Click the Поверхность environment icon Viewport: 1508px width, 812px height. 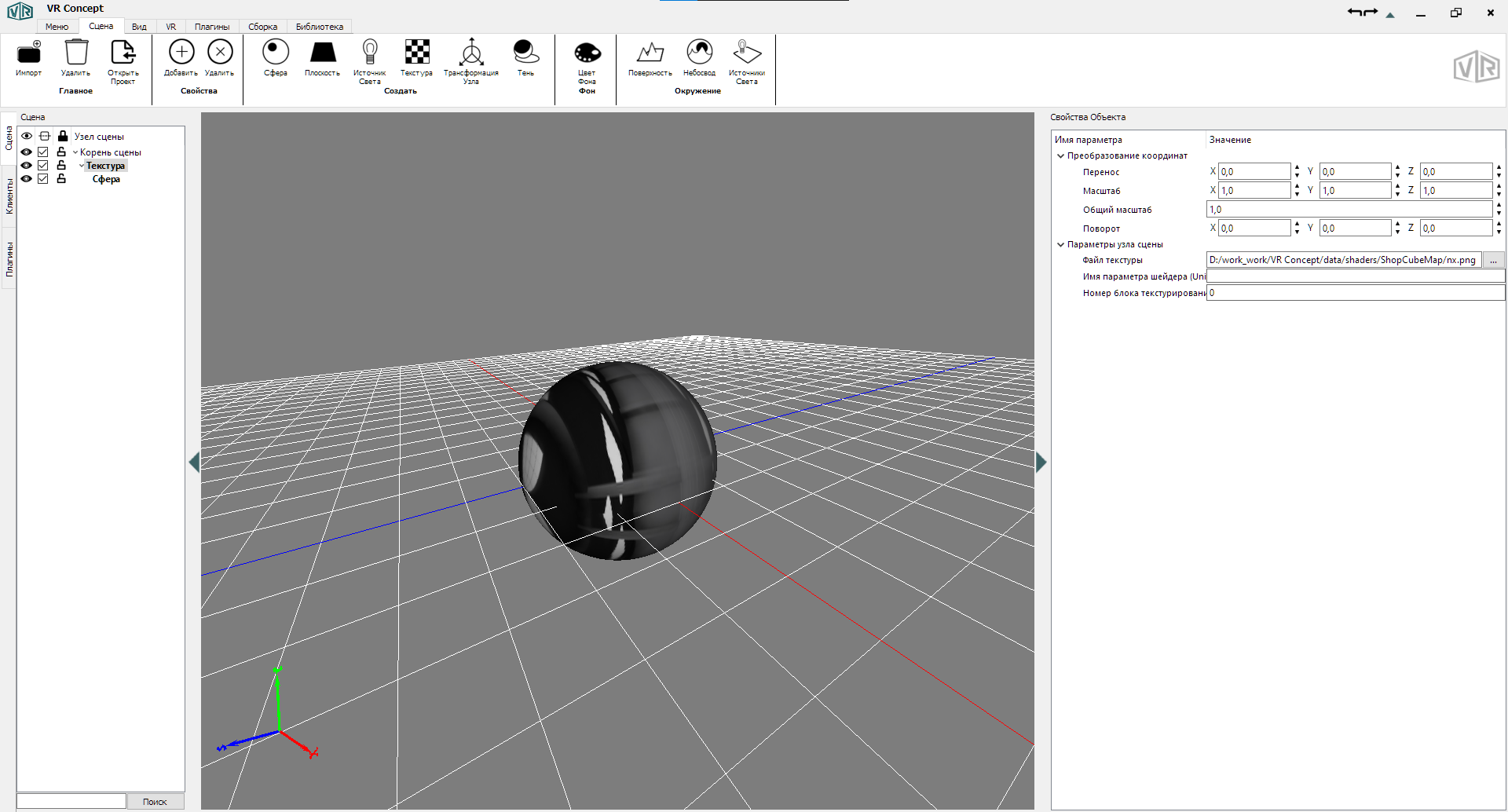point(650,52)
